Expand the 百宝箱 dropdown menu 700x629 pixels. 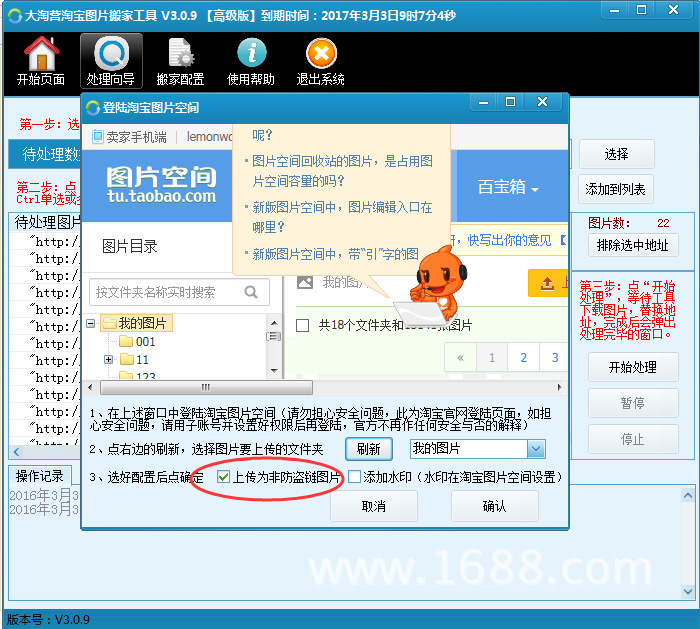click(508, 187)
